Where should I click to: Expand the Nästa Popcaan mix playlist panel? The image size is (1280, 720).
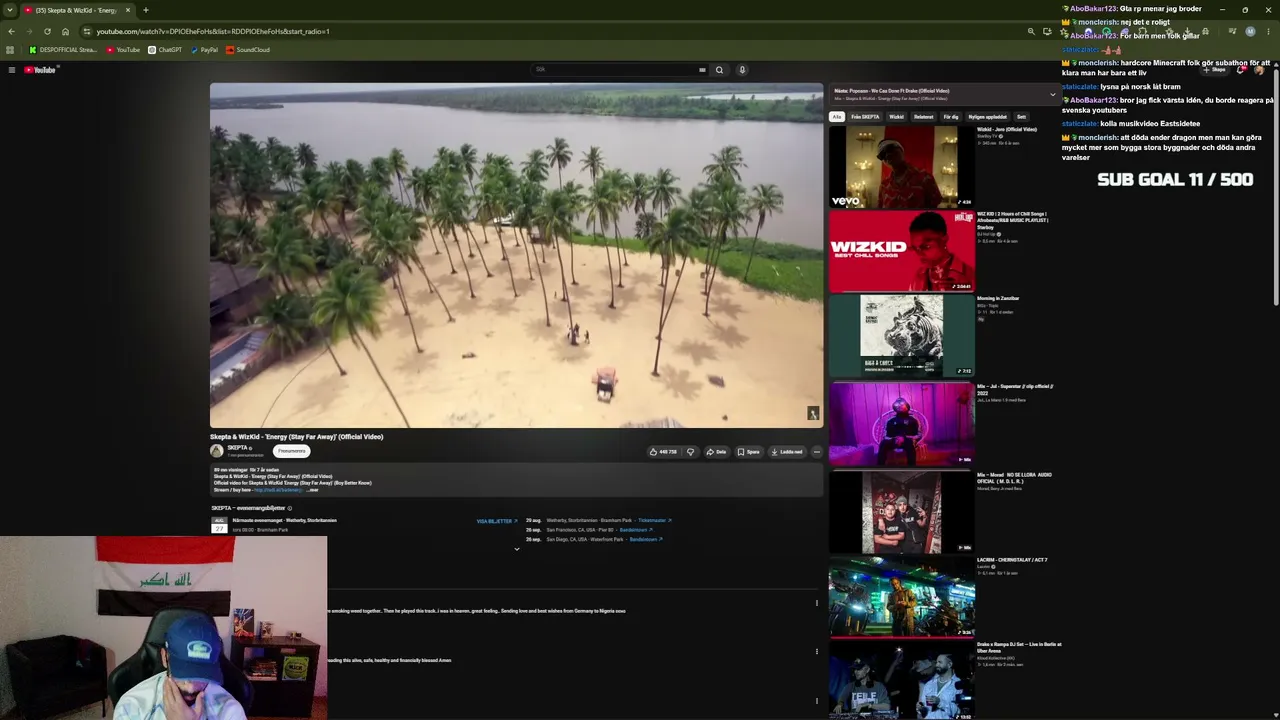point(1052,95)
